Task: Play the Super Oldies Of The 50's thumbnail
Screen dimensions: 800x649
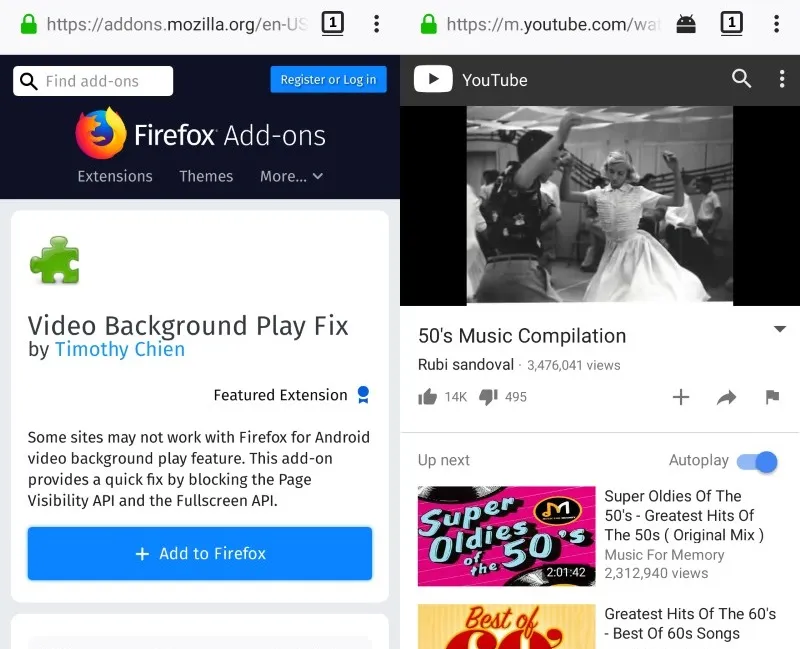Action: pos(506,537)
